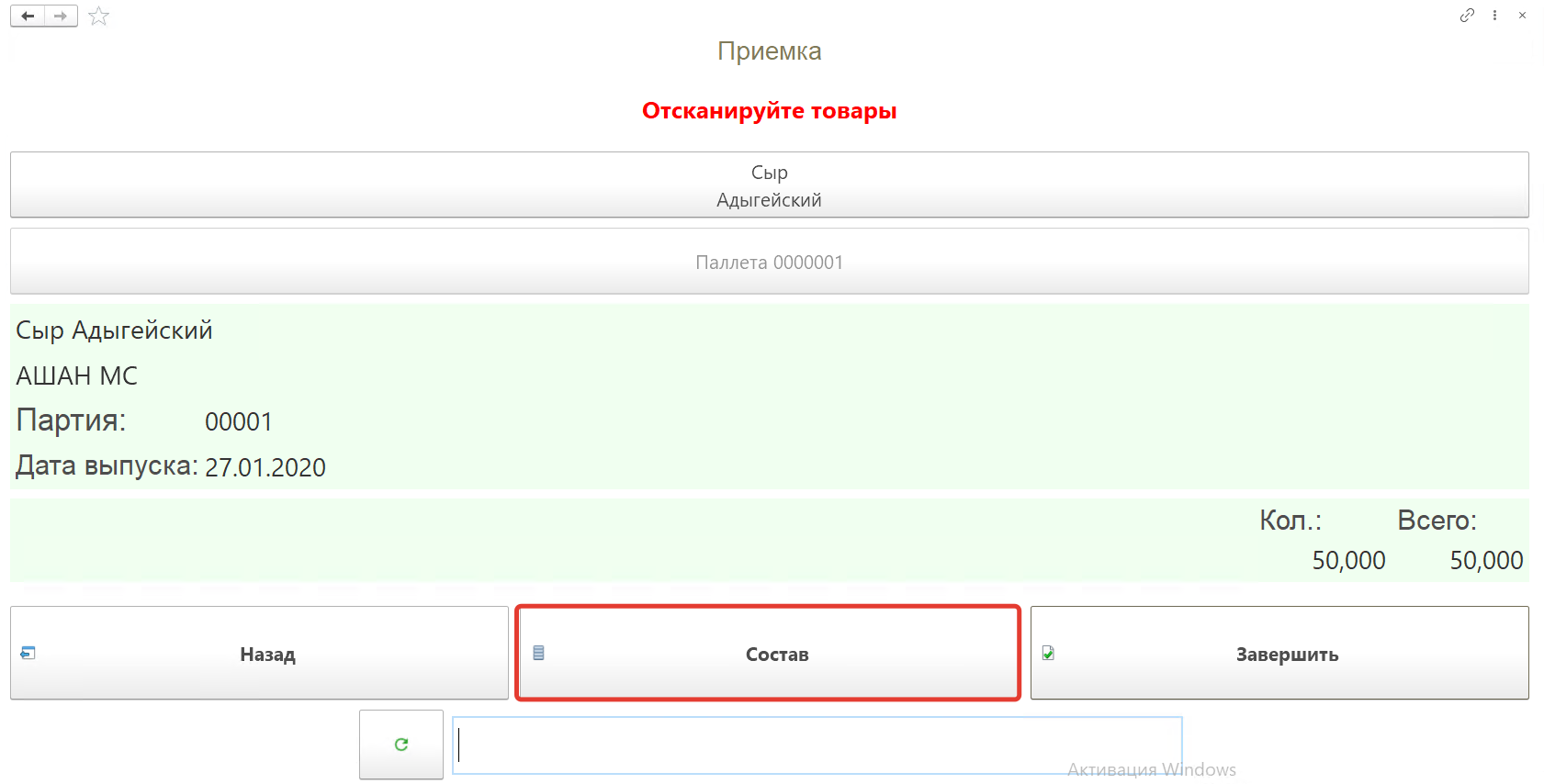1544x784 pixels.
Task: Open the three-dot more options menu
Action: 1495,15
